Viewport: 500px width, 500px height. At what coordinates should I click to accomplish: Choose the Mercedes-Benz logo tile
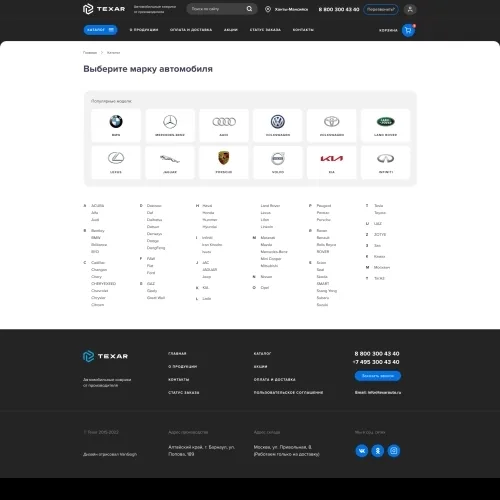tap(170, 125)
